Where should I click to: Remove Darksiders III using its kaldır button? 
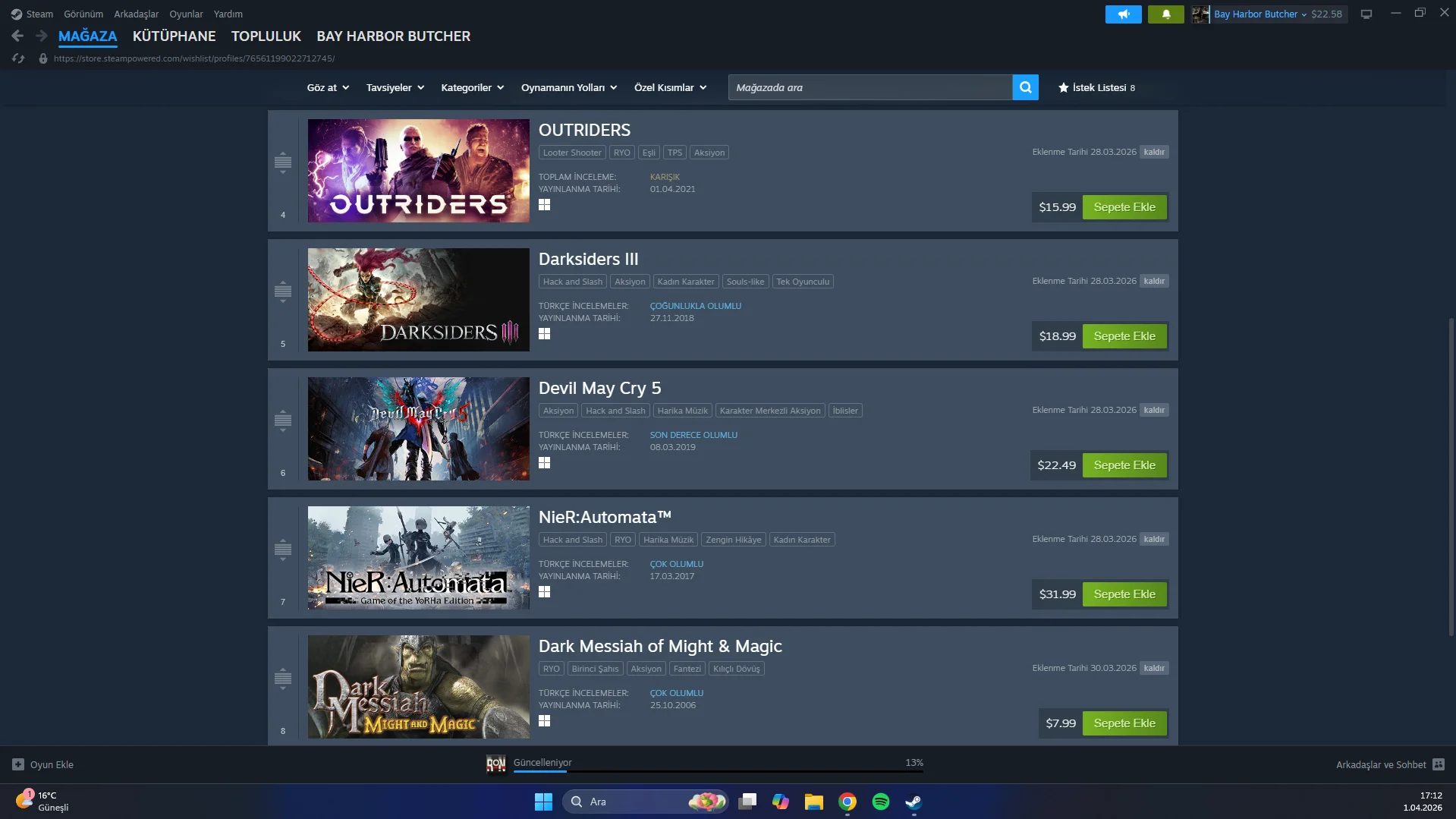(1154, 281)
